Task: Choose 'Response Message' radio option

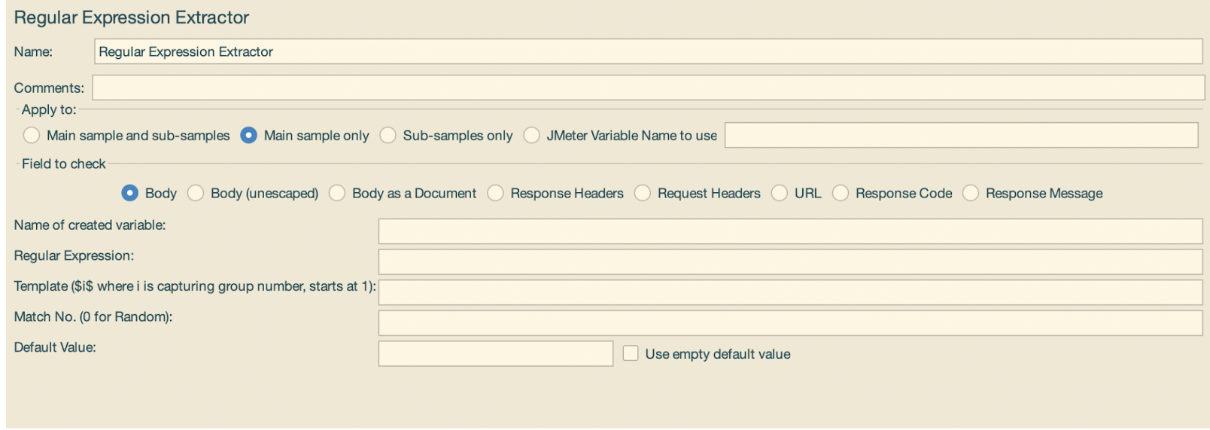Action: coord(971,193)
